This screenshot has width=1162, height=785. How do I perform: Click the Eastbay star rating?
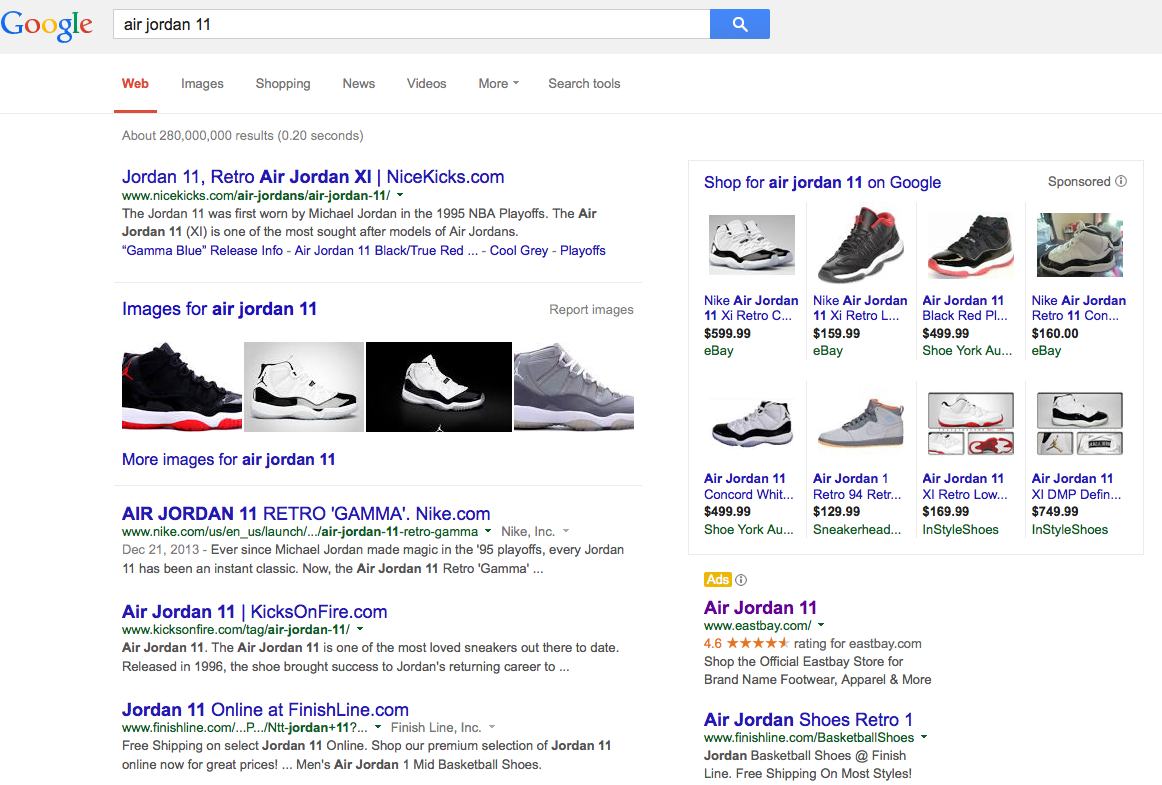757,643
